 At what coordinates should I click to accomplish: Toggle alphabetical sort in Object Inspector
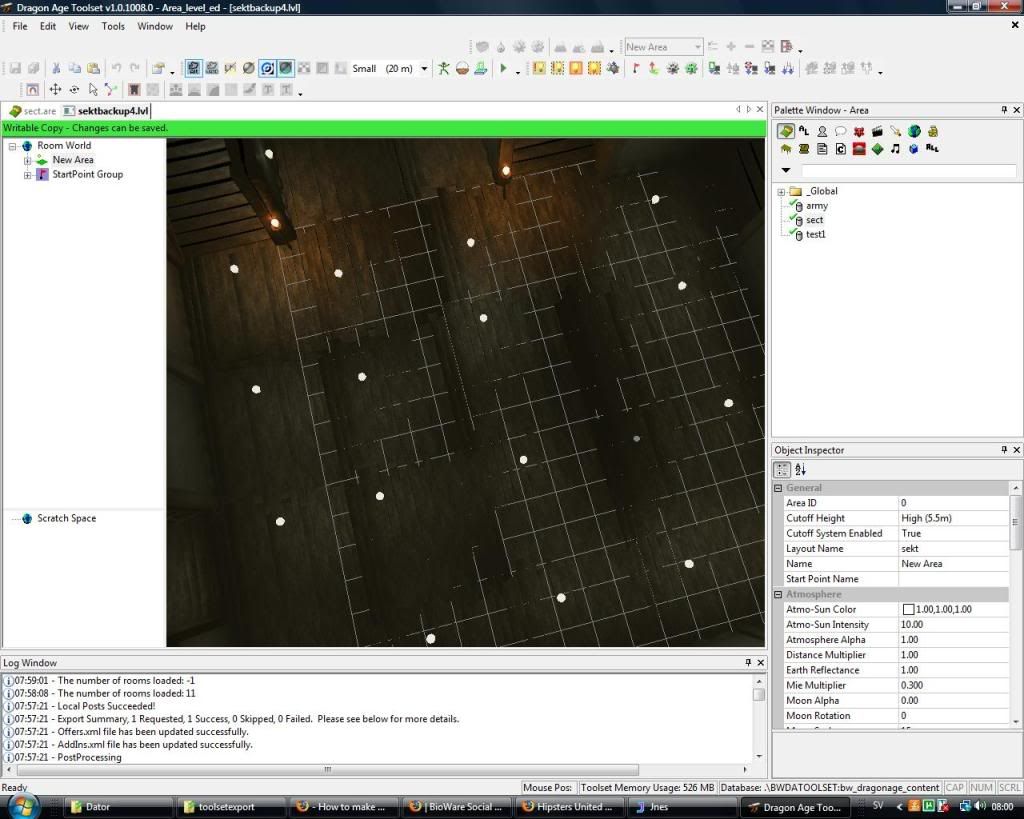pos(800,470)
